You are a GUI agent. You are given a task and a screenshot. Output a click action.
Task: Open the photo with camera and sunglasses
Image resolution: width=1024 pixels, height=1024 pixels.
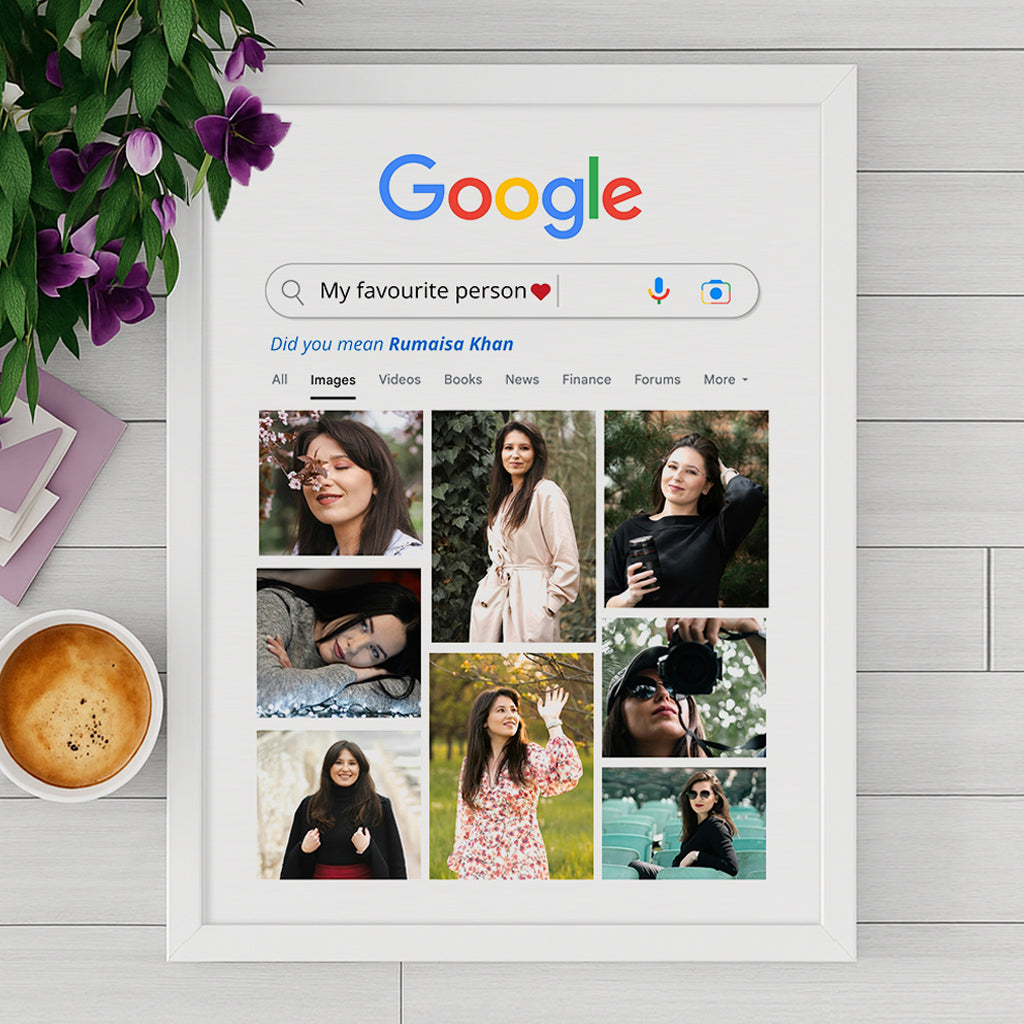684,686
